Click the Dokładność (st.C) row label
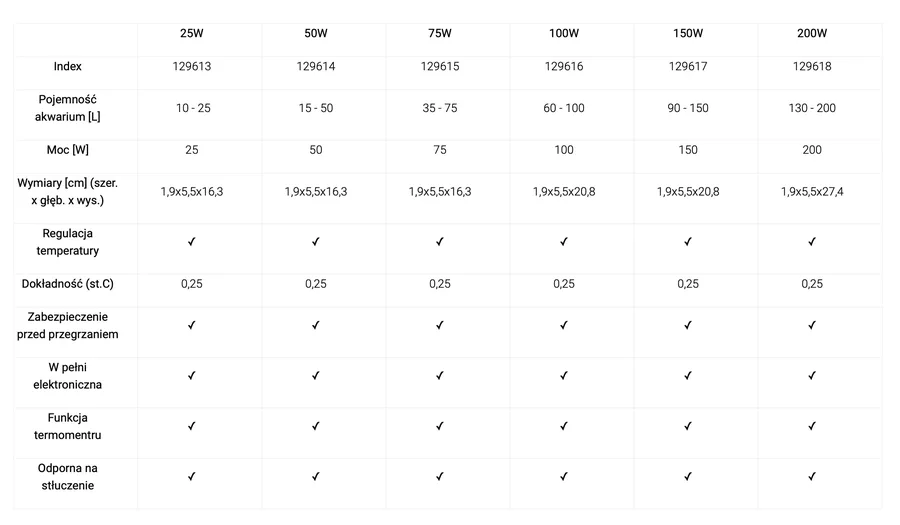The image size is (900, 525). (x=68, y=283)
